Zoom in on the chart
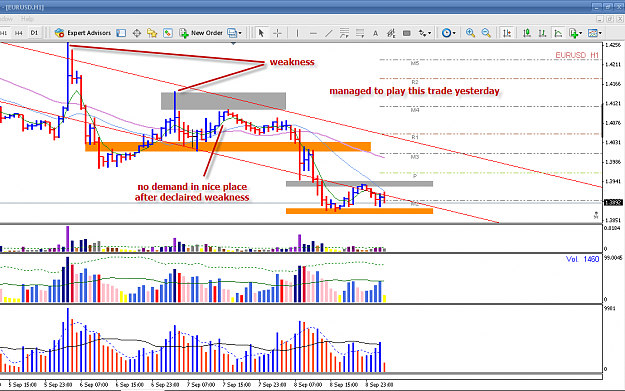This screenshot has width=625, height=391. coord(470,33)
